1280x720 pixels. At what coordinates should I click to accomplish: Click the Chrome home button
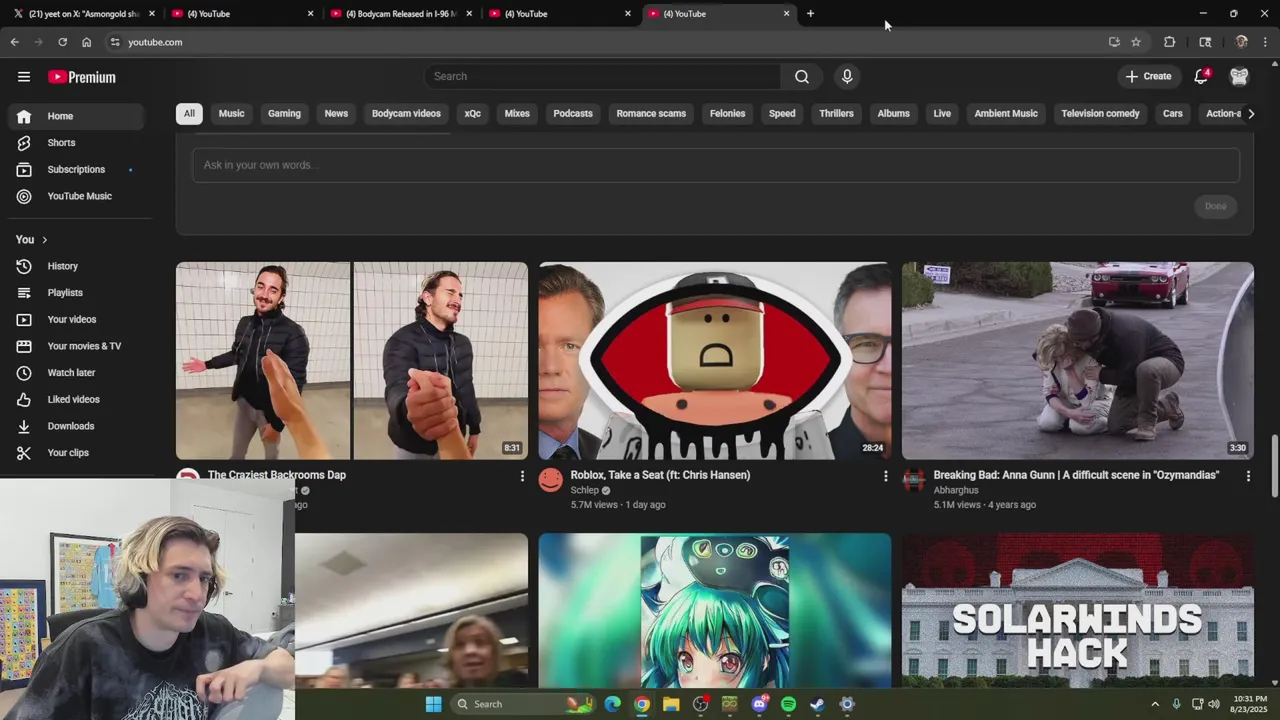87,42
